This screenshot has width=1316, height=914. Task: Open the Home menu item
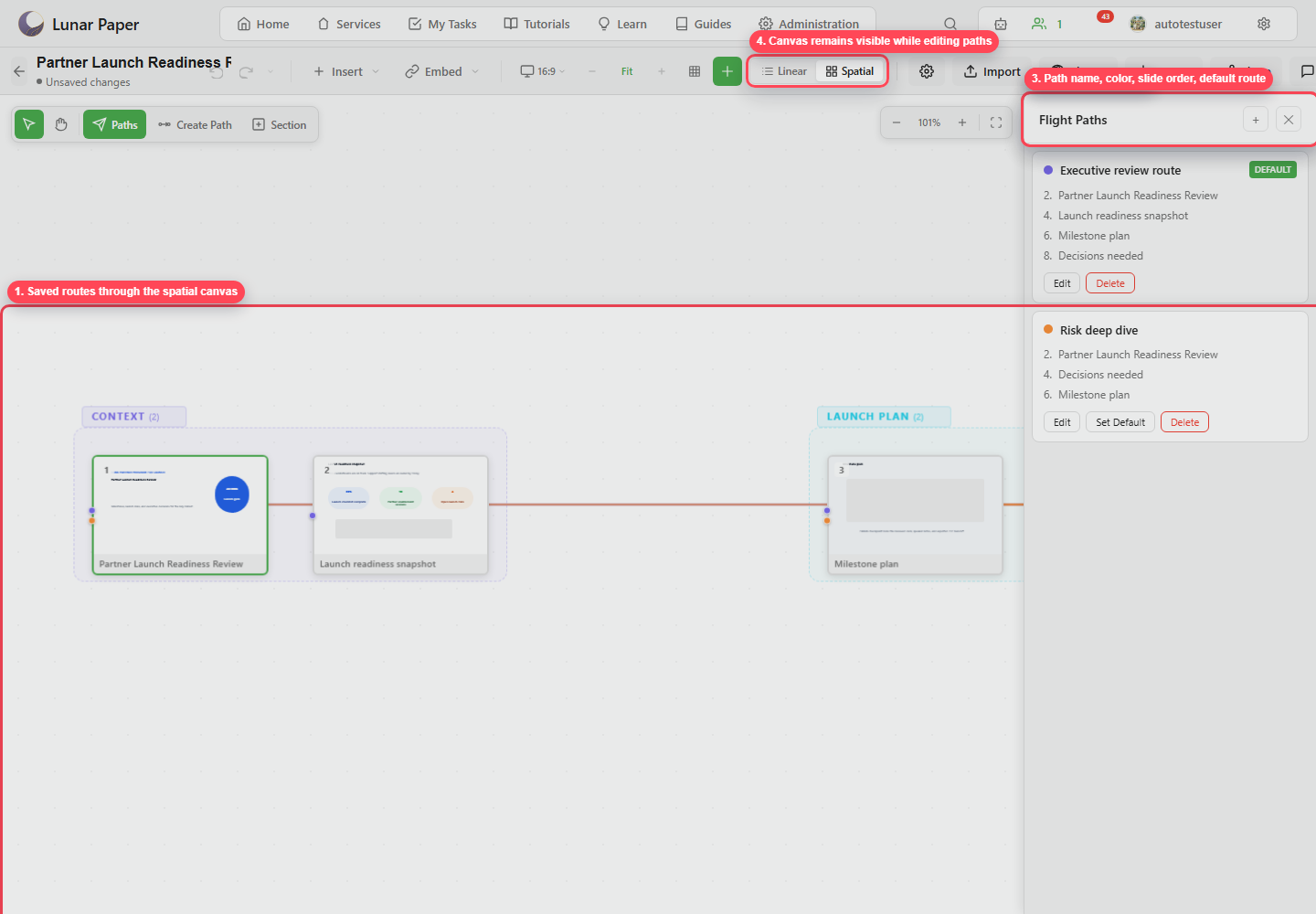pos(263,24)
